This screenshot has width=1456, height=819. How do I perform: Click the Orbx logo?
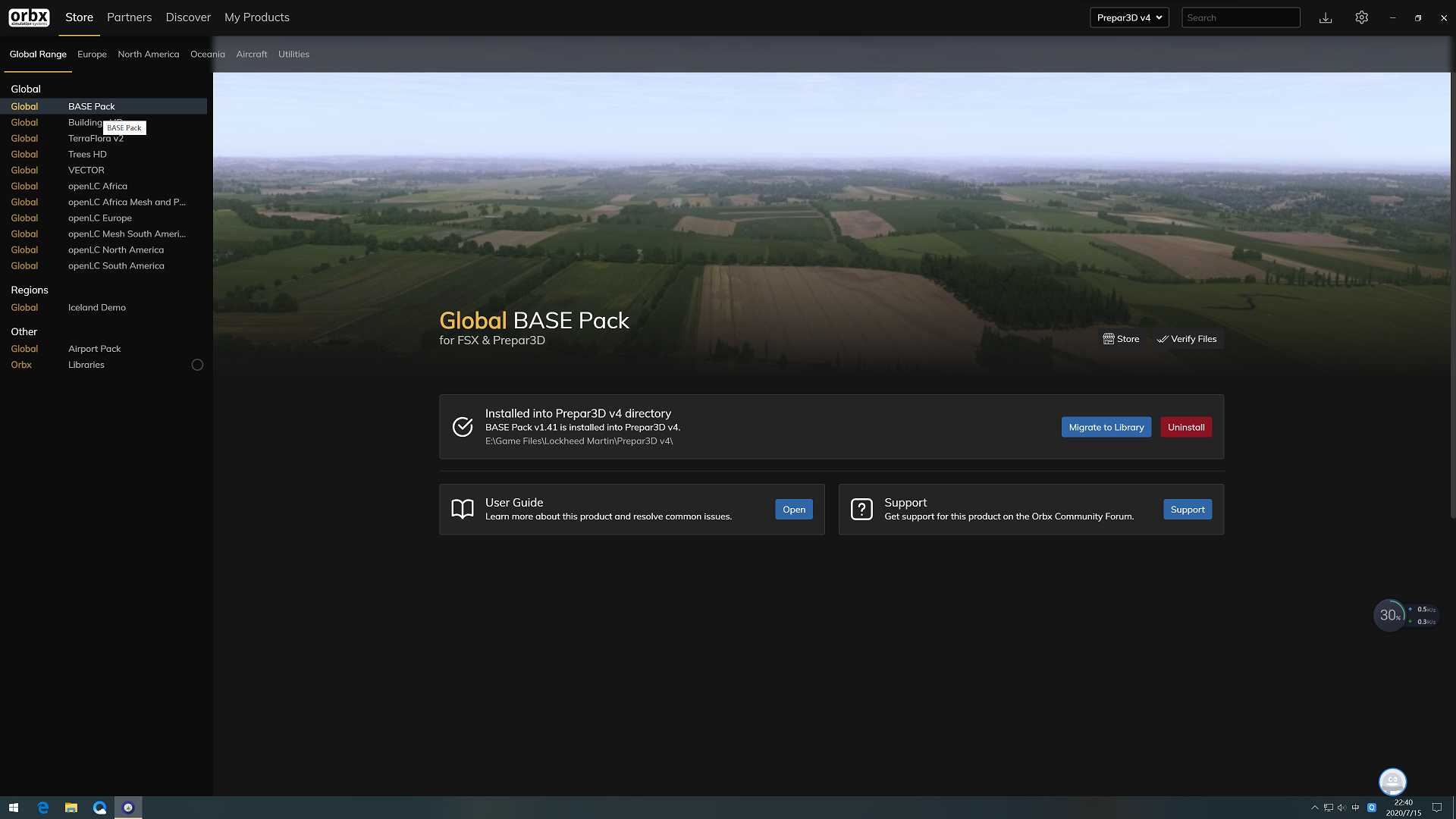(30, 17)
